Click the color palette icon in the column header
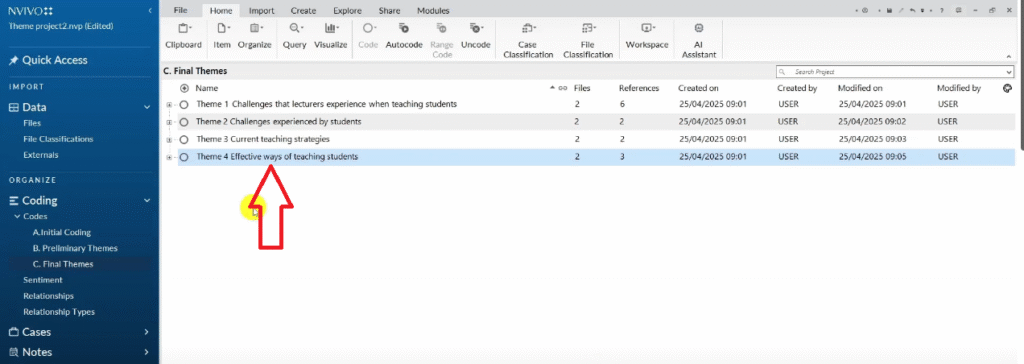 1007,88
